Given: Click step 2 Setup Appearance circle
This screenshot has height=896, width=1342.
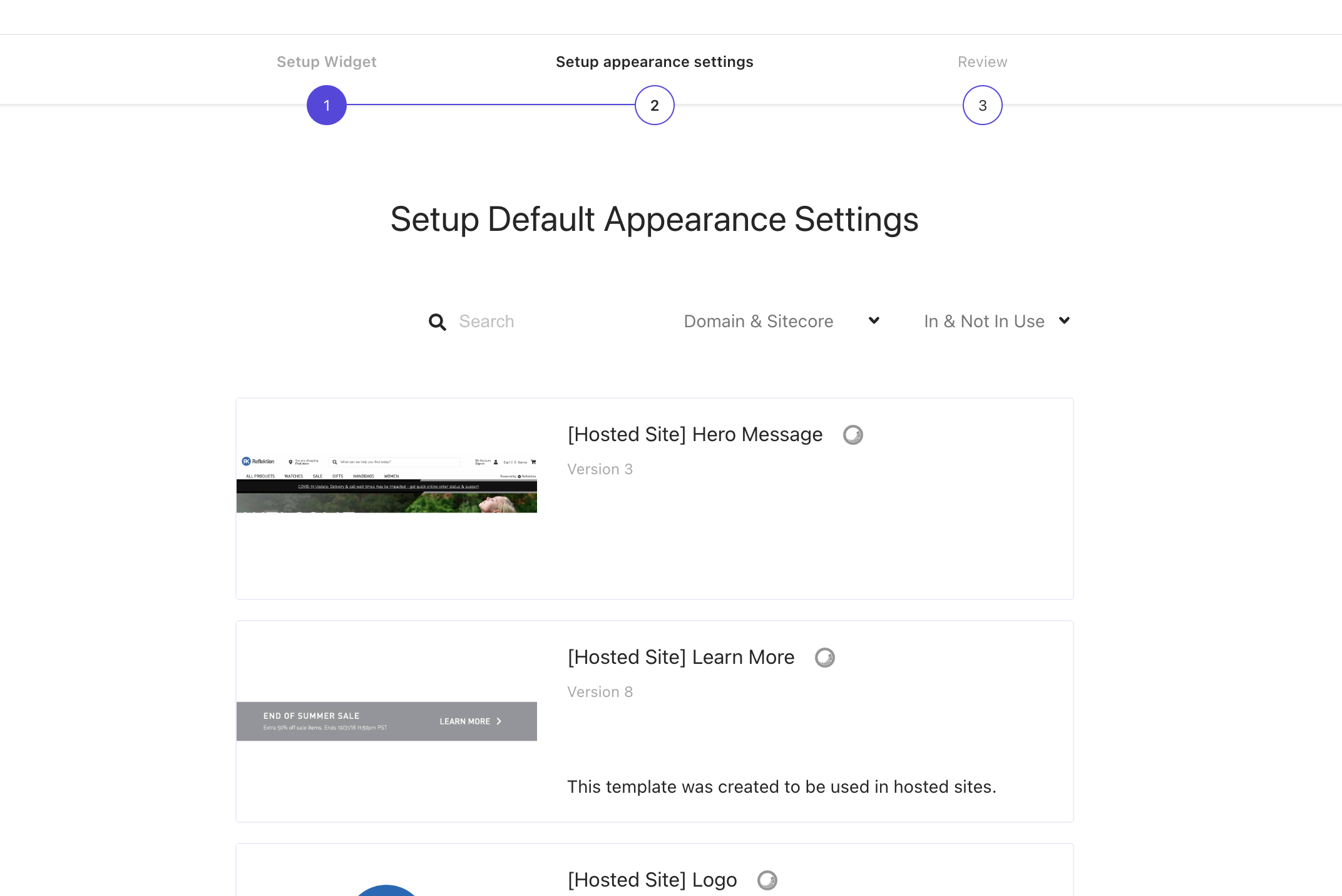Looking at the screenshot, I should [654, 105].
